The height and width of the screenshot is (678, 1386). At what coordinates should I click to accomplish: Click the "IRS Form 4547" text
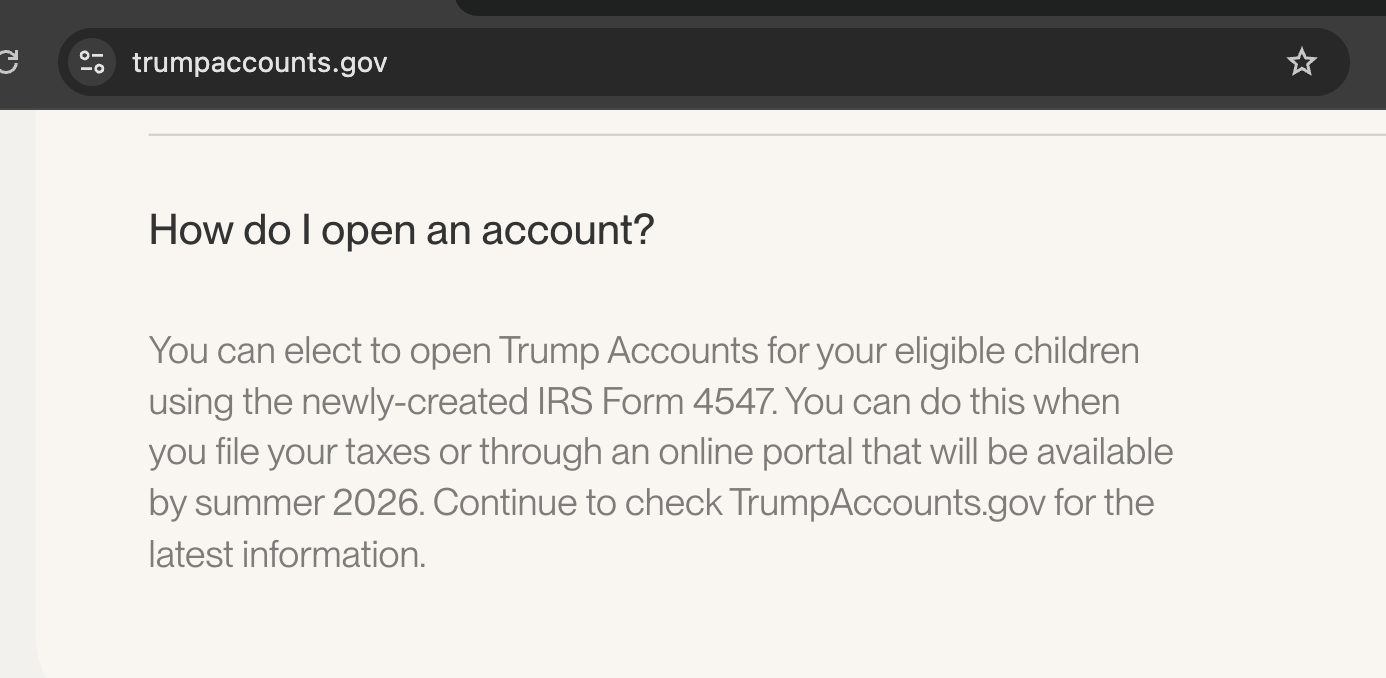tap(654, 402)
